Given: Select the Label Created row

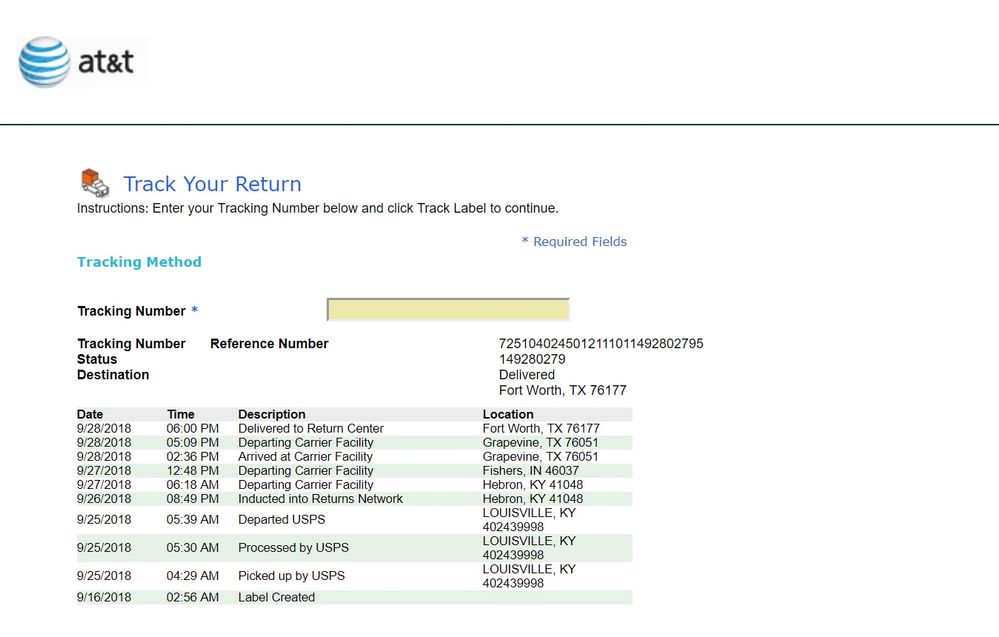Looking at the screenshot, I should (276, 597).
